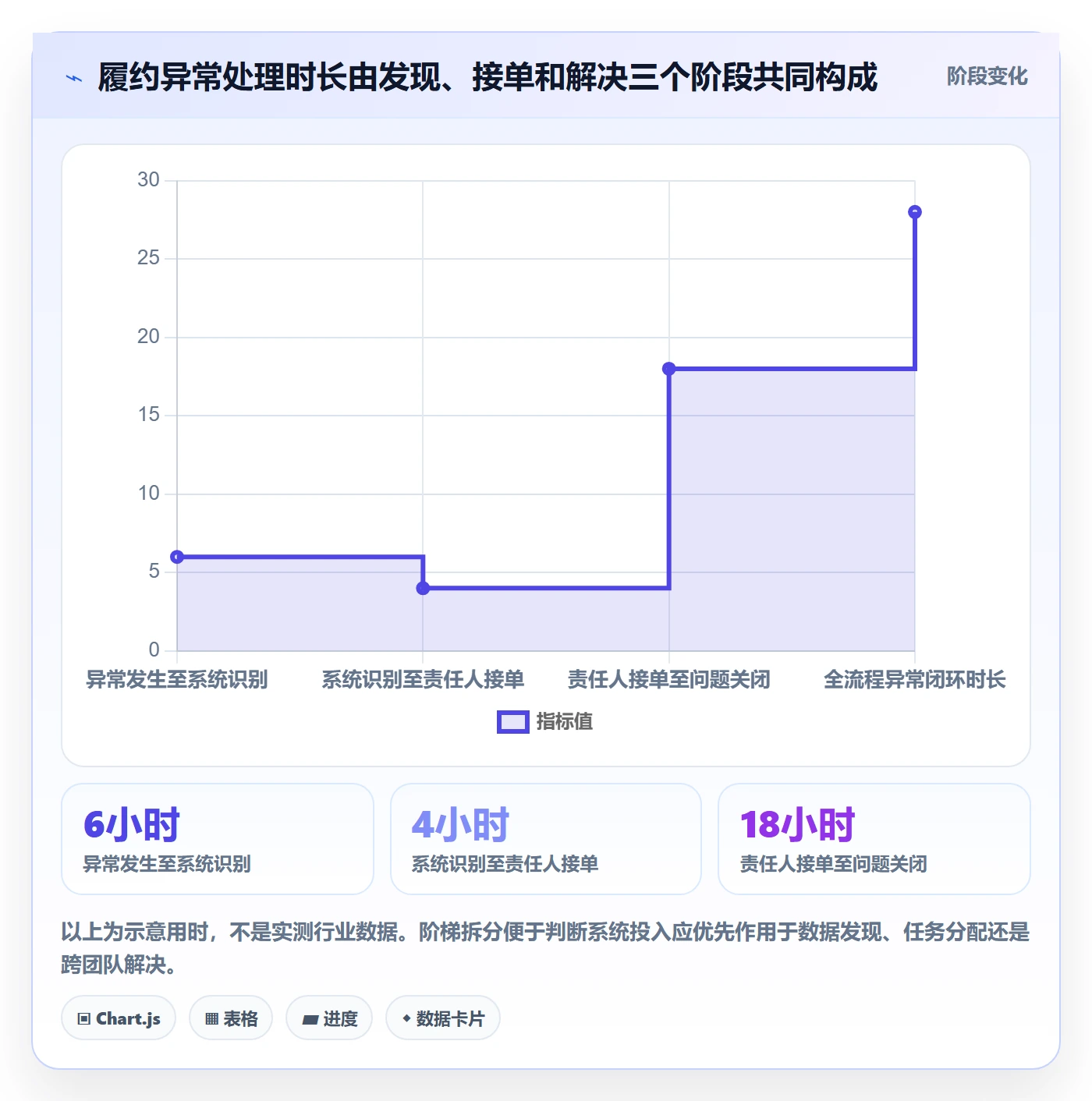
Task: Click the card caption 异常发生至系统识别 under 6小时
Action: pyautogui.click(x=167, y=864)
